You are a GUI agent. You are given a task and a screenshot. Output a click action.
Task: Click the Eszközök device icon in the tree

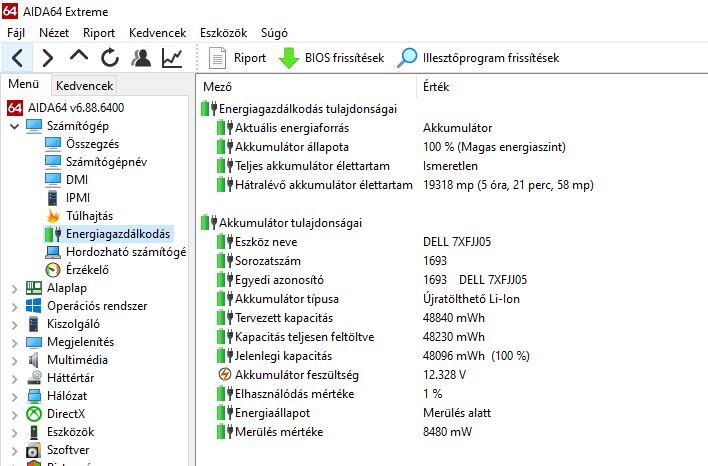[x=34, y=432]
